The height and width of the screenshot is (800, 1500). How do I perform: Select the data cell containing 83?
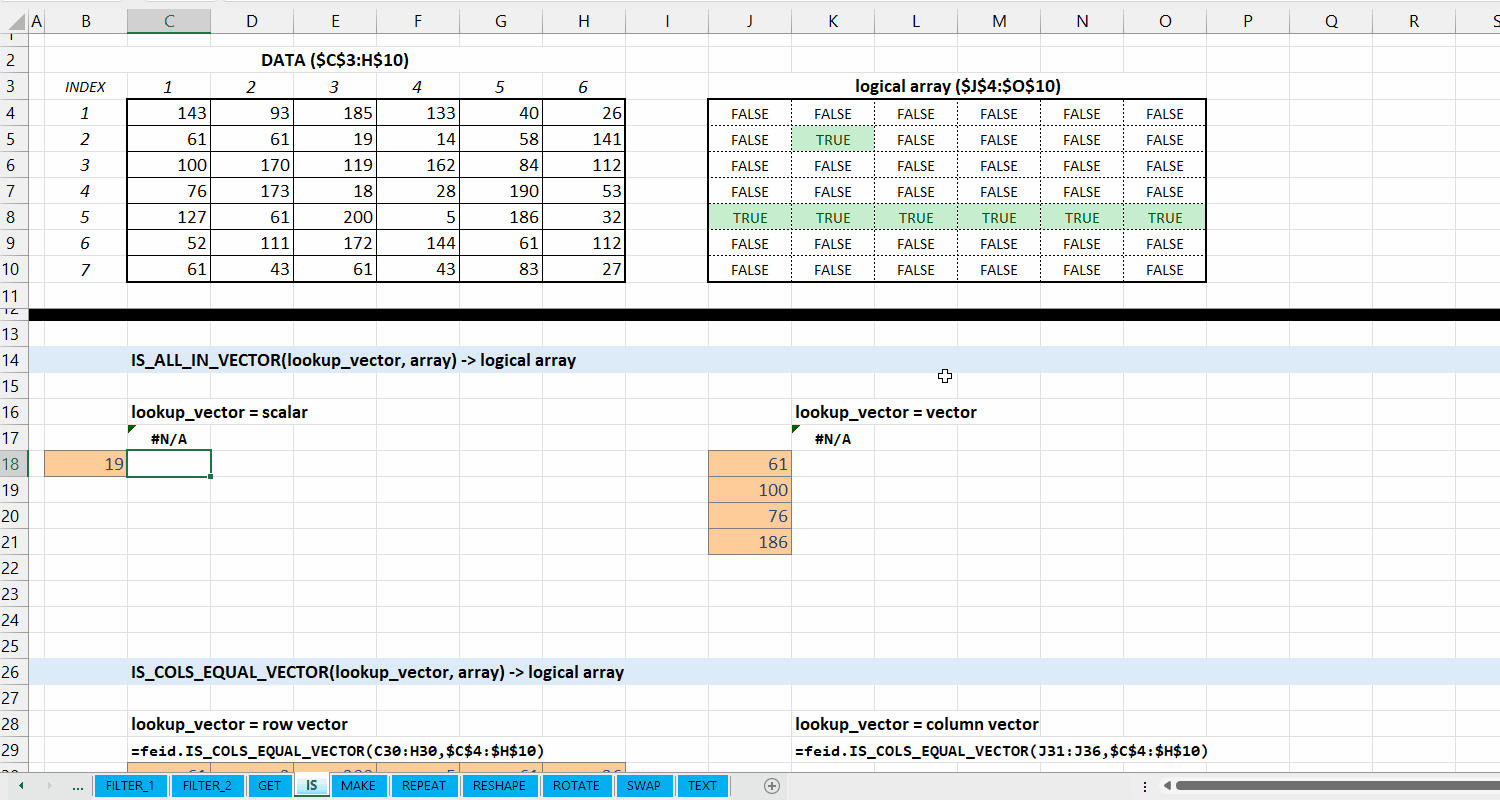(501, 269)
